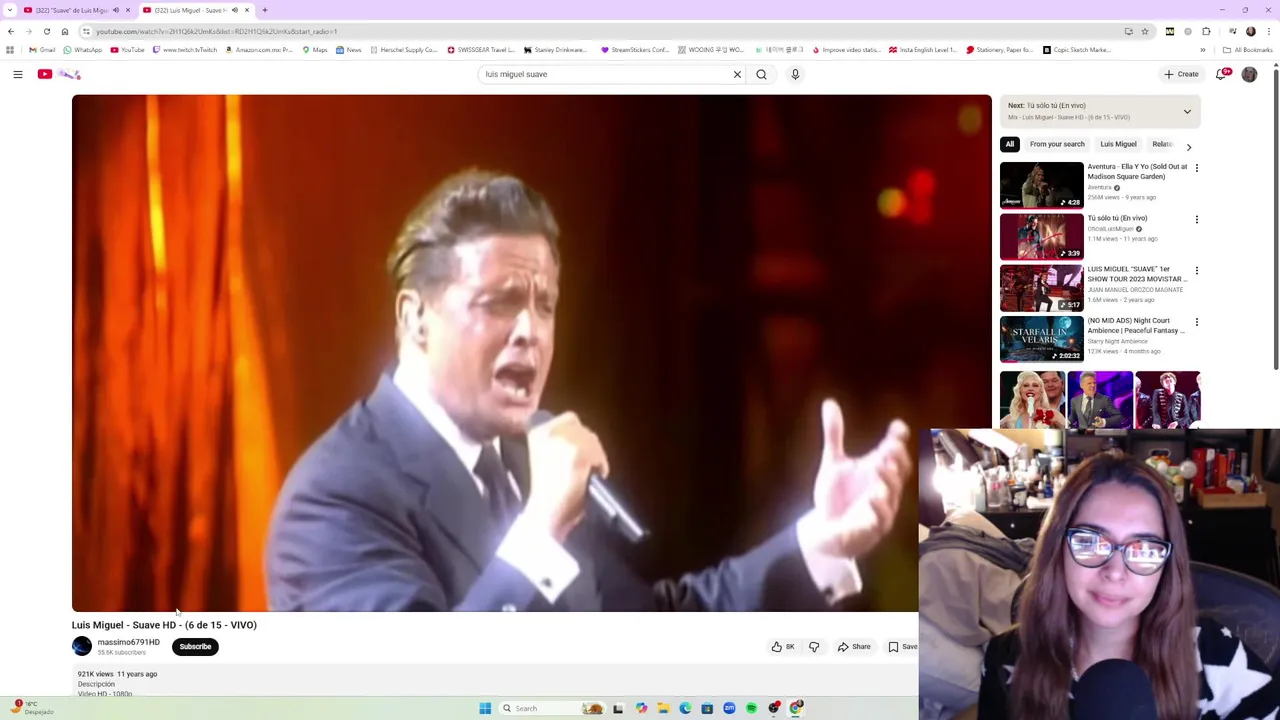Open the weather widget on the taskbar
The width and height of the screenshot is (1280, 720).
coord(32,708)
